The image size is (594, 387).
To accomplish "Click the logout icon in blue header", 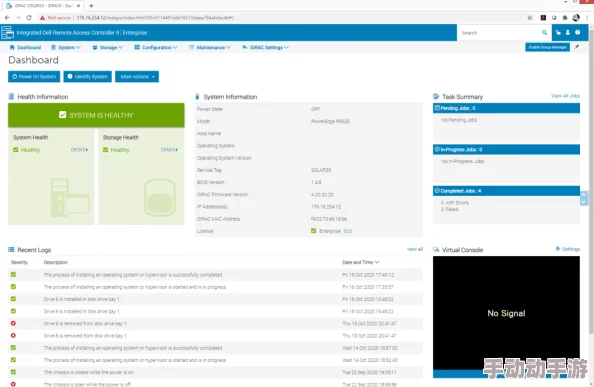I will click(x=558, y=33).
